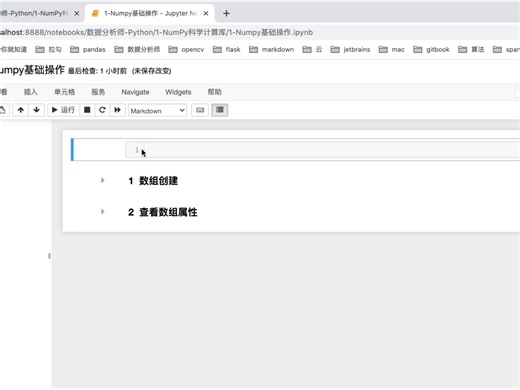Open the pandas bookmark folder

(88, 50)
